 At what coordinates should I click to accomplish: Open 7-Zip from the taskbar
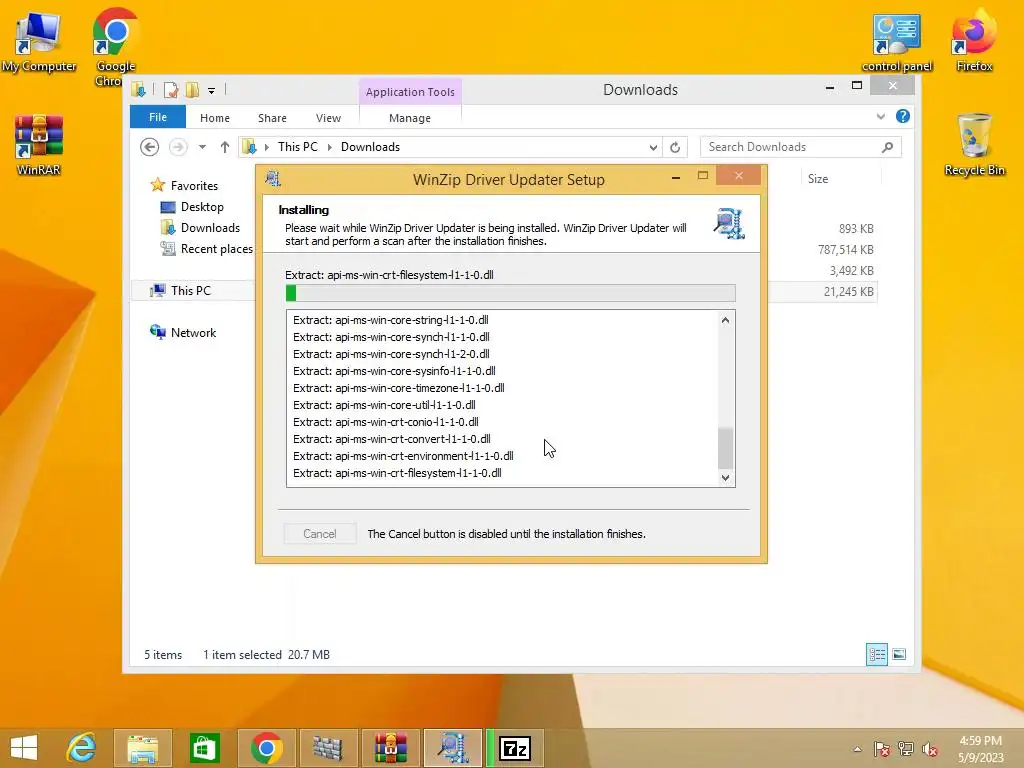pos(515,748)
